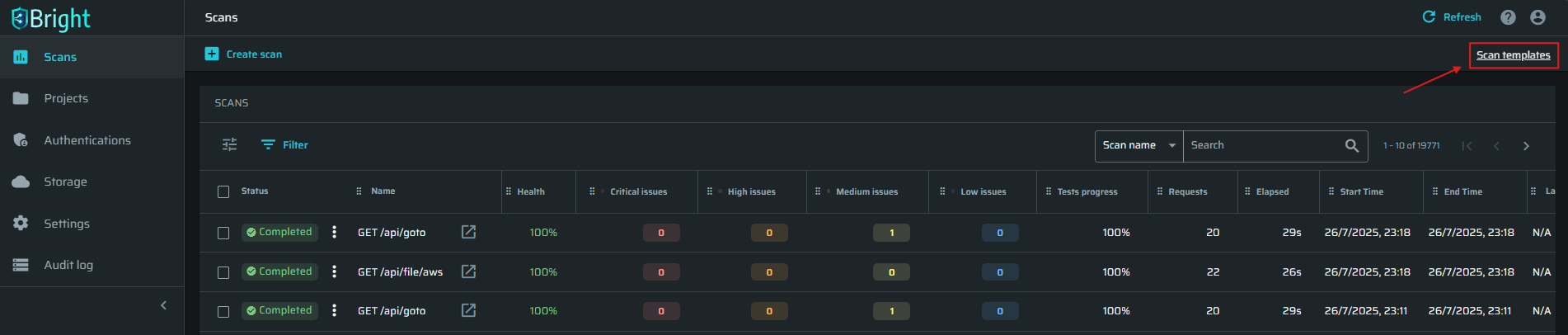The height and width of the screenshot is (335, 1568).
Task: Click the Create scan button
Action: (243, 54)
